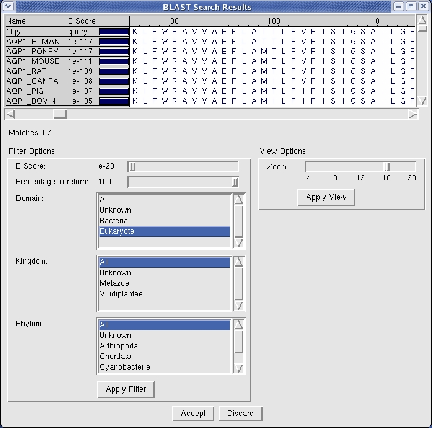Select Unknown in the Phylum list
Screen dimensions: 432x428
coord(165,336)
